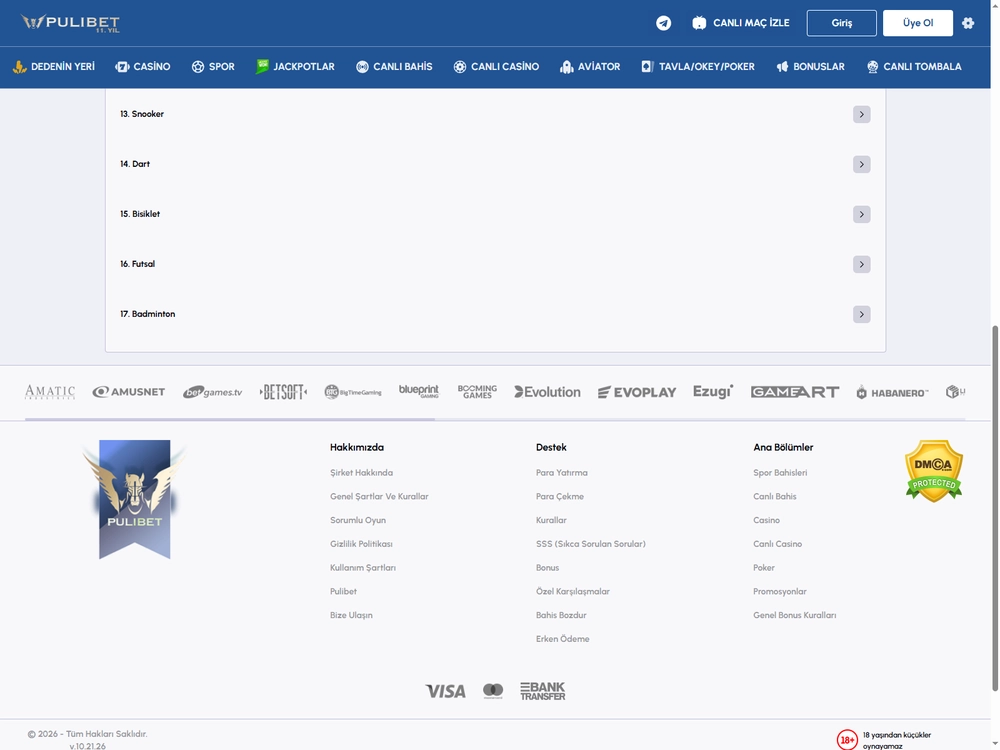
Task: Expand the 13. Snooker section
Action: 862,114
